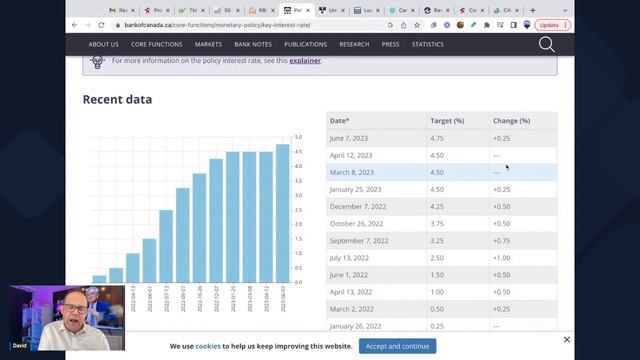Click the lightbulb icon beside the information note
This screenshot has height=360, width=640.
[x=97, y=62]
